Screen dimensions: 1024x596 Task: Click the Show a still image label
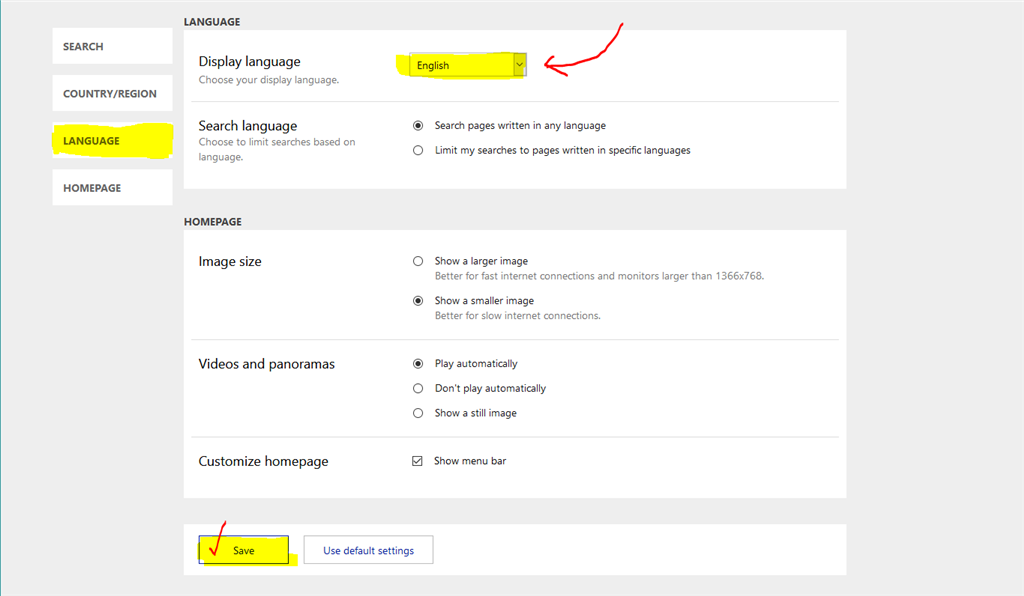pyautogui.click(x=475, y=413)
